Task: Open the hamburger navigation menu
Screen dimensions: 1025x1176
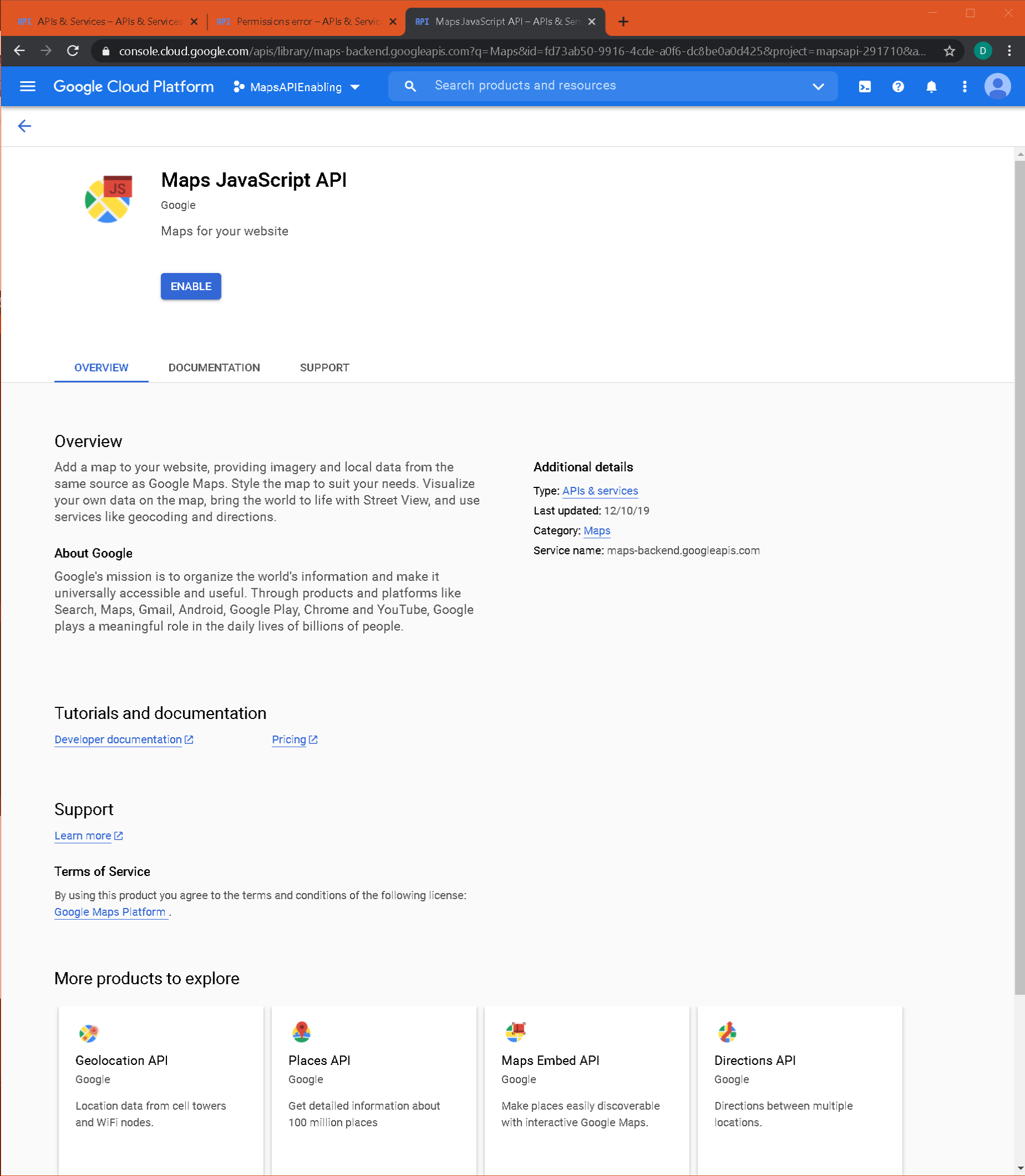Action: click(x=28, y=86)
